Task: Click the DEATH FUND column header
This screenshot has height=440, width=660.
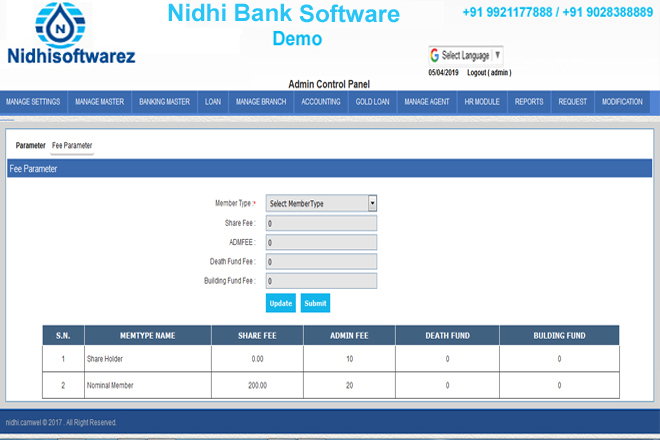Action: (x=447, y=336)
